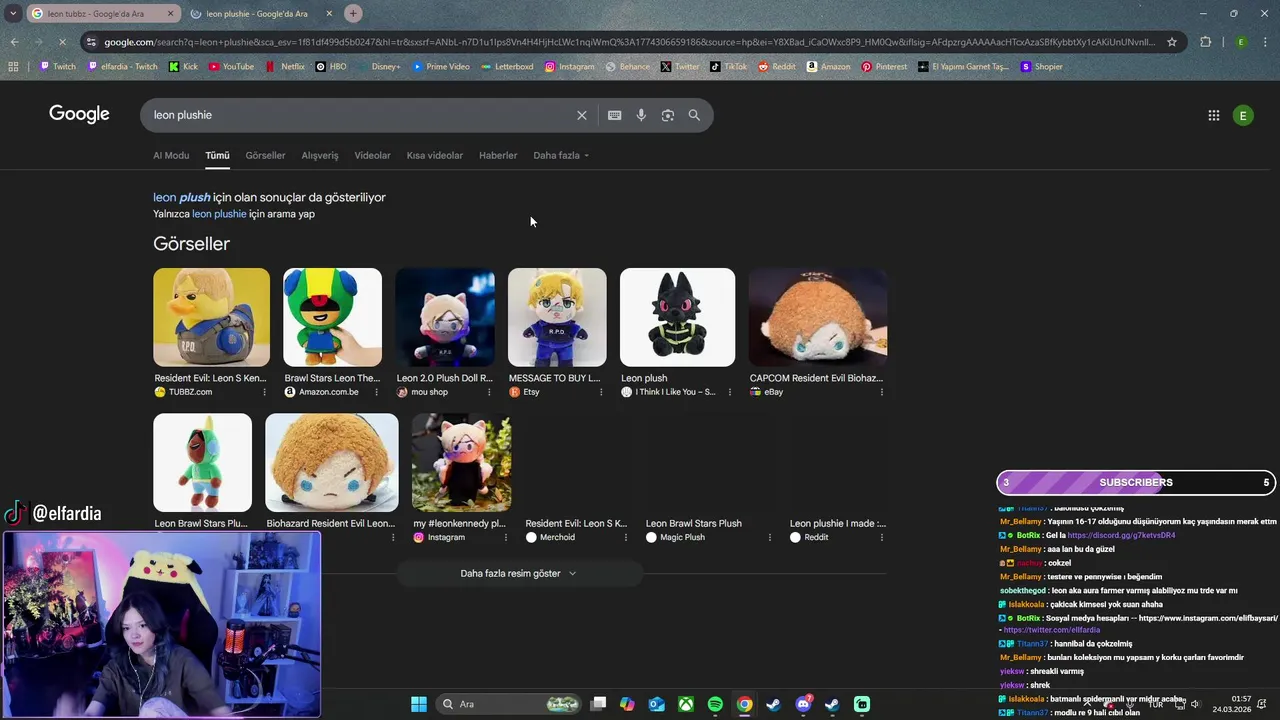Open the Netflix bookmark
Viewport: 1280px width, 720px height.
[x=285, y=67]
